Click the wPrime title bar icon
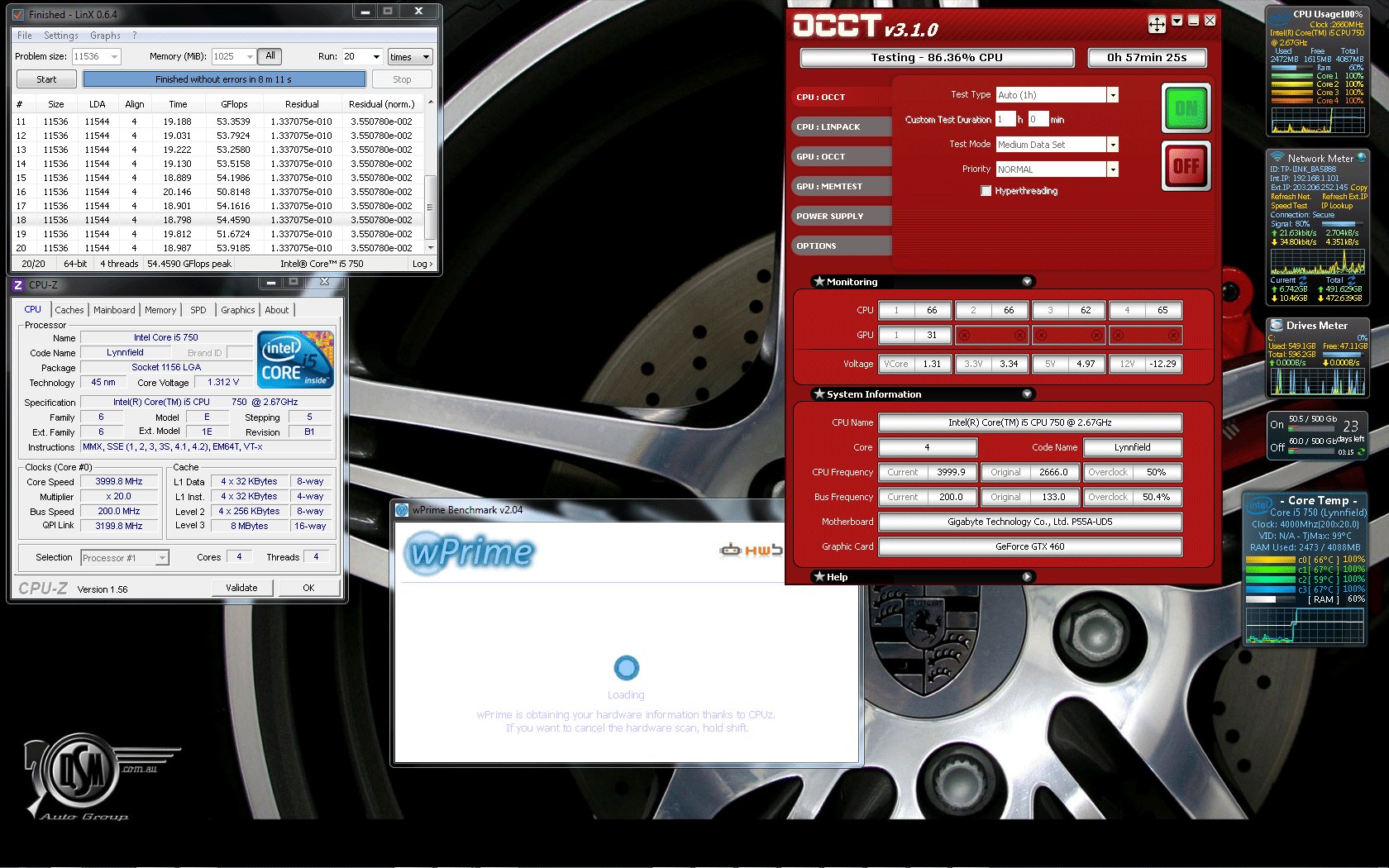The width and height of the screenshot is (1389, 868). tap(402, 510)
